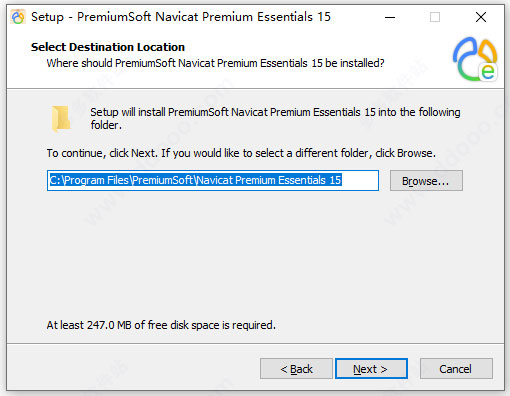Focus the destination folder path field

click(213, 180)
